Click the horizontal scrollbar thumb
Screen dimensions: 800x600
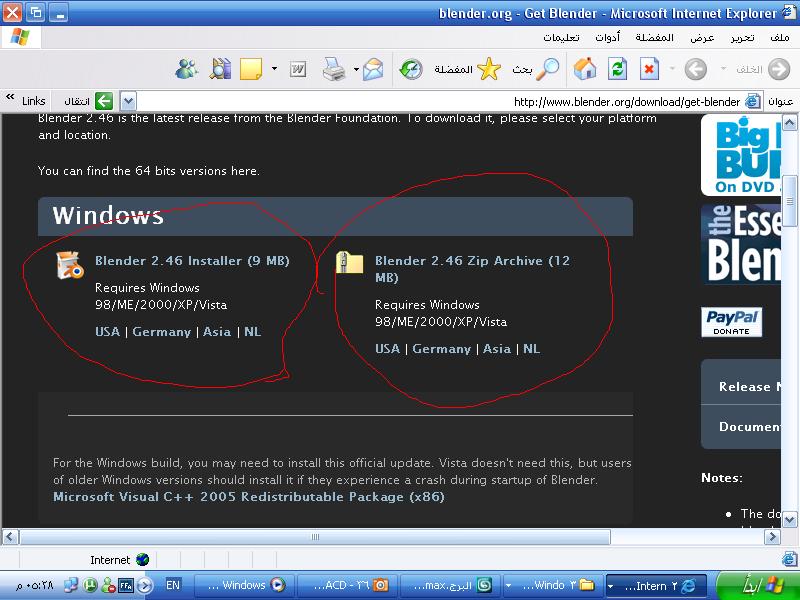coord(315,537)
